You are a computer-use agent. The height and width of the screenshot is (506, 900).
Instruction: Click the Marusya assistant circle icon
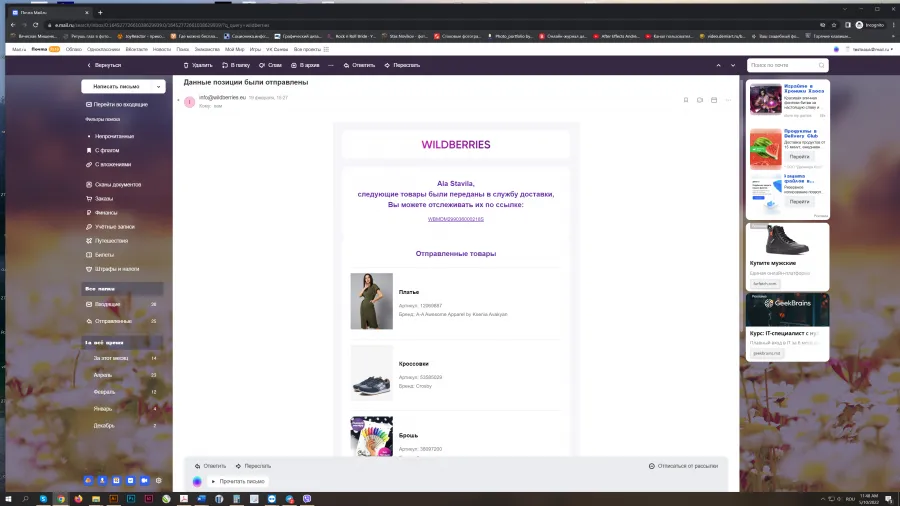pyautogui.click(x=197, y=482)
